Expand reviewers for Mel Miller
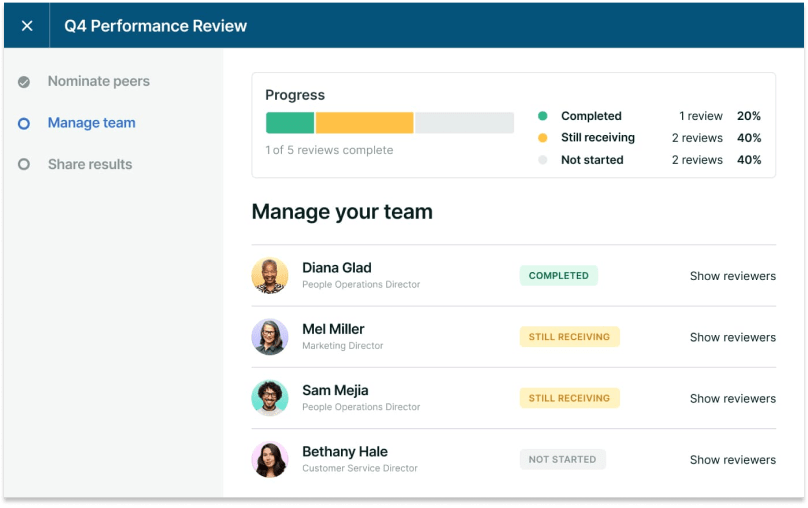This screenshot has width=808, height=508. pyautogui.click(x=732, y=337)
